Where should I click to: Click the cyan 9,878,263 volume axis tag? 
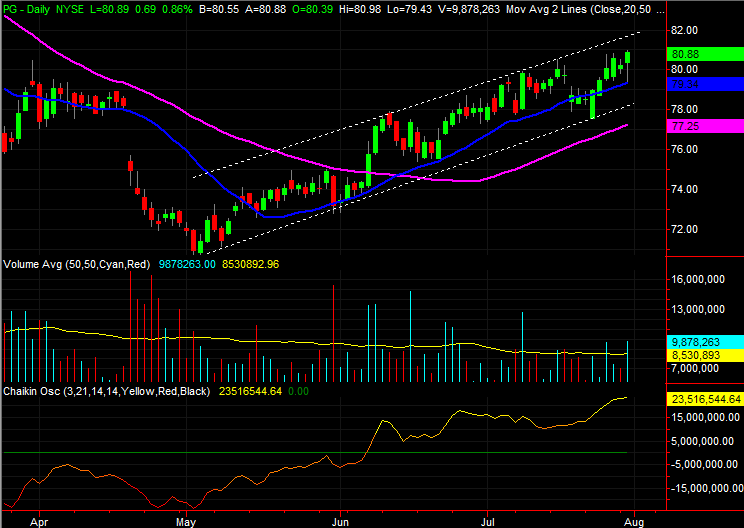(x=705, y=342)
